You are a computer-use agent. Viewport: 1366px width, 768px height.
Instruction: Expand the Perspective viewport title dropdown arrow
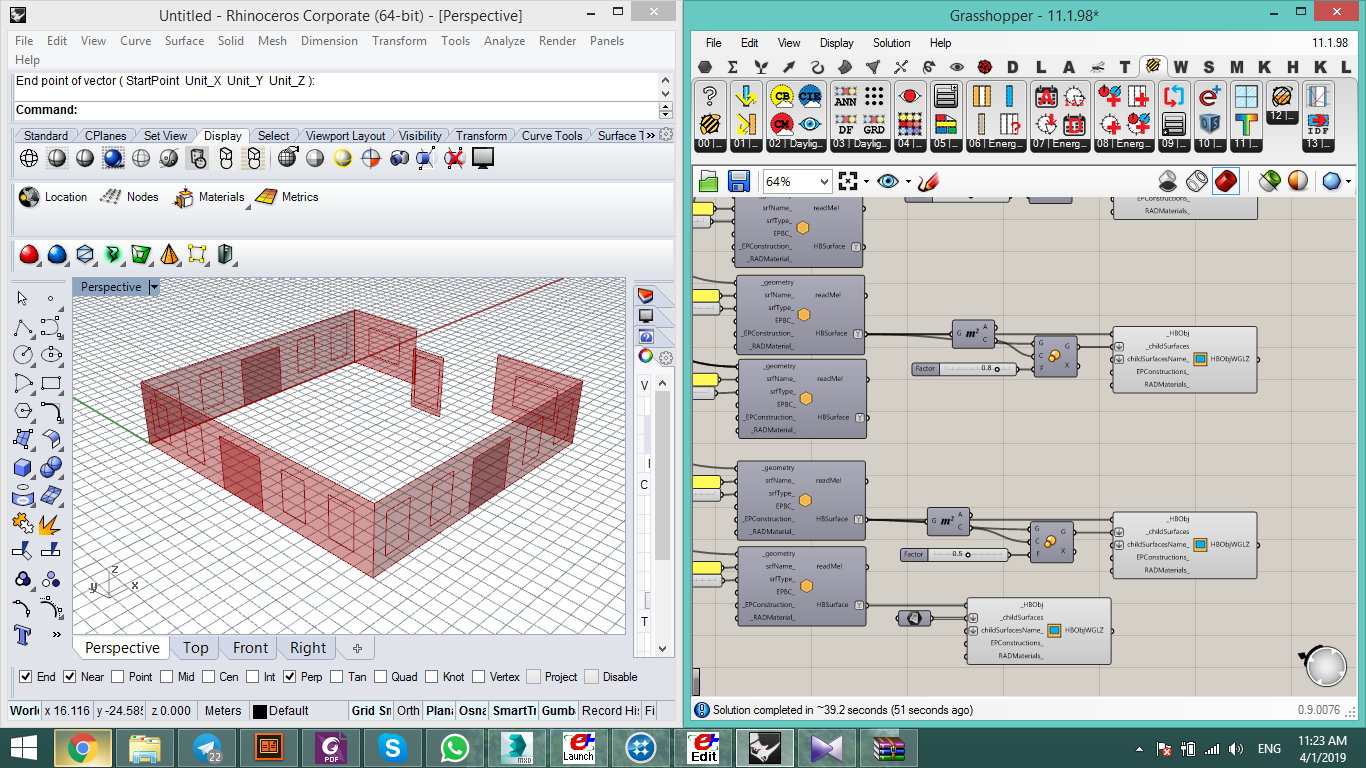pyautogui.click(x=154, y=287)
